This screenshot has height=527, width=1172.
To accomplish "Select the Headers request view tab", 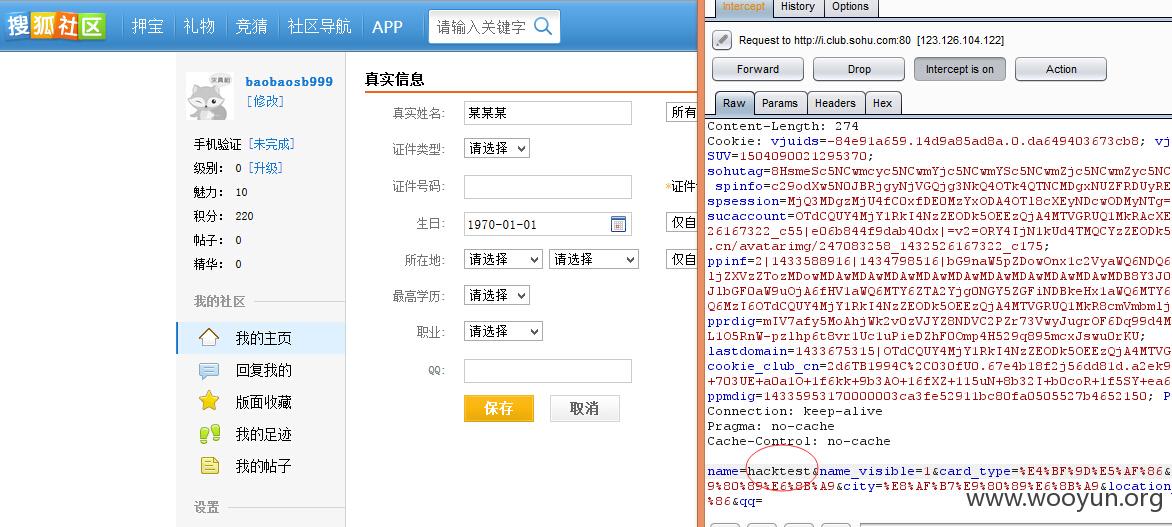I will (x=835, y=103).
